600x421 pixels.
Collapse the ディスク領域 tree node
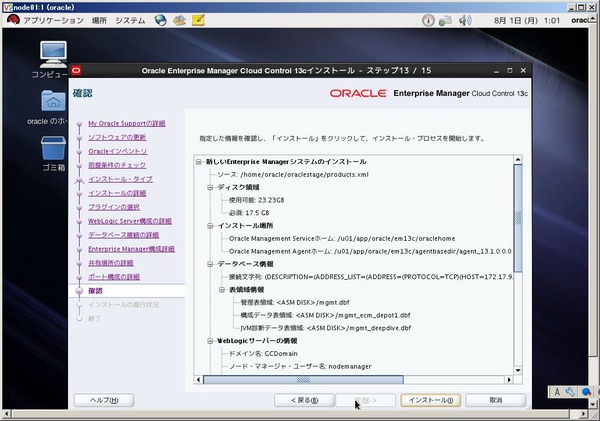click(210, 188)
